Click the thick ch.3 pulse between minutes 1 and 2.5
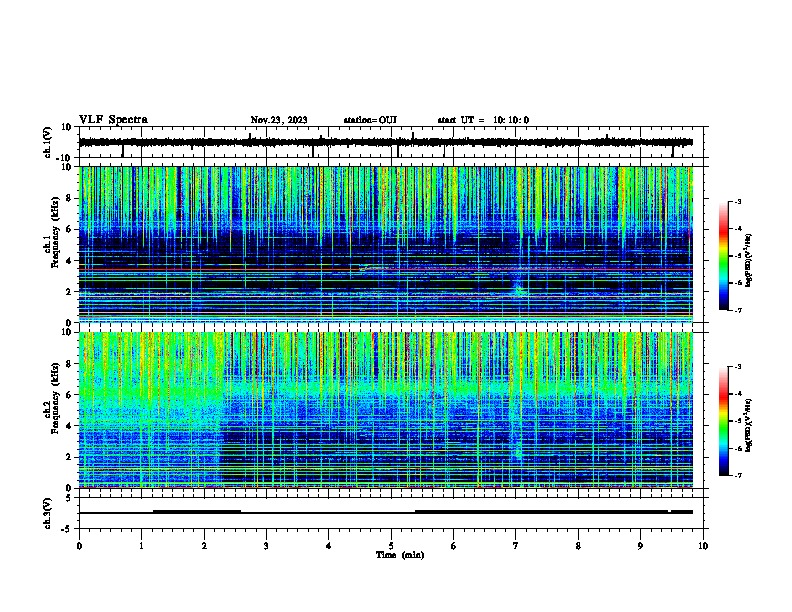 tap(197, 512)
